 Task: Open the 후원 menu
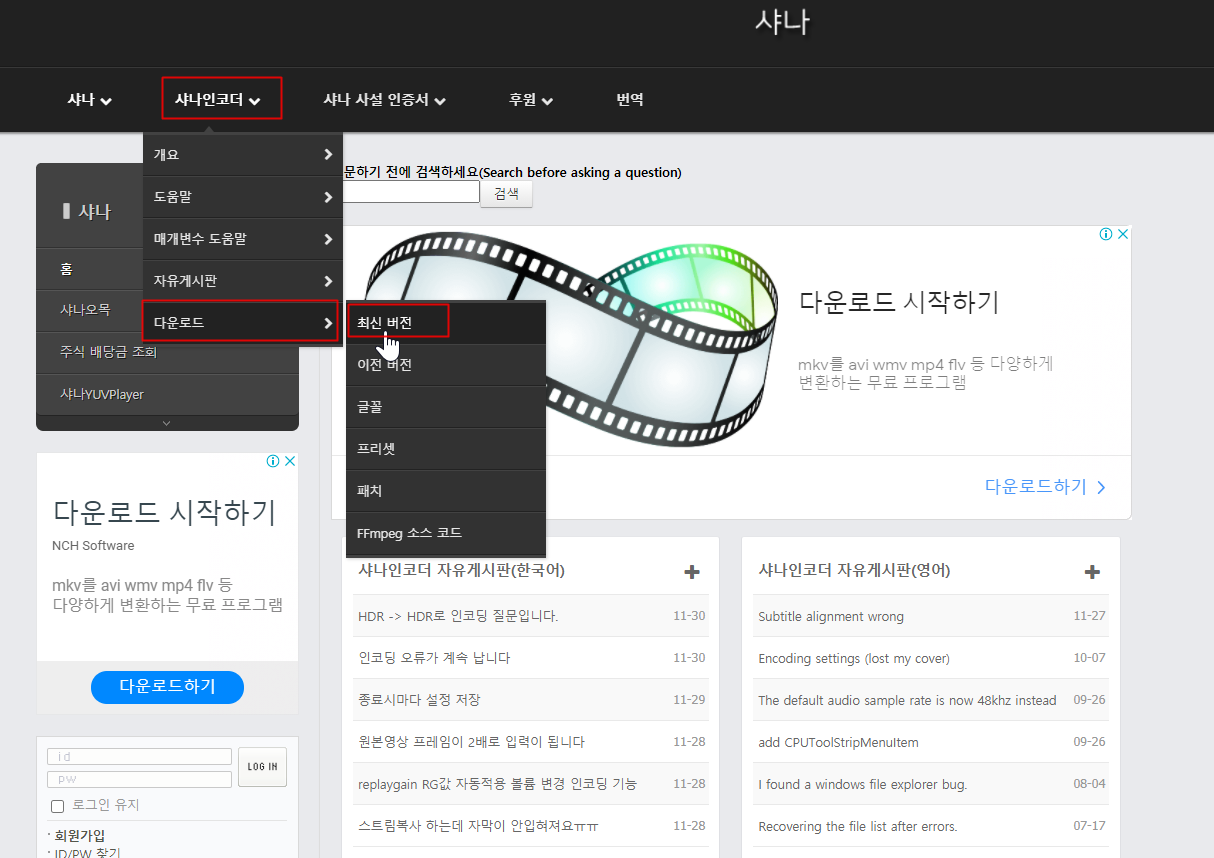(530, 100)
